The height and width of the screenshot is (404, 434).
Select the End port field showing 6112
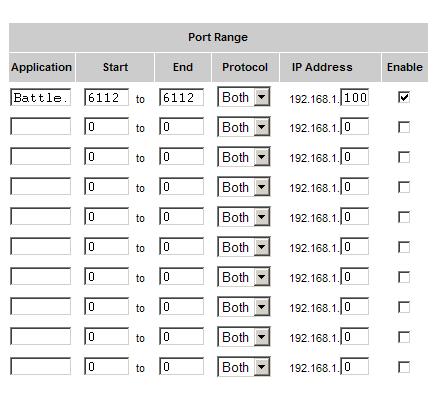tap(181, 97)
